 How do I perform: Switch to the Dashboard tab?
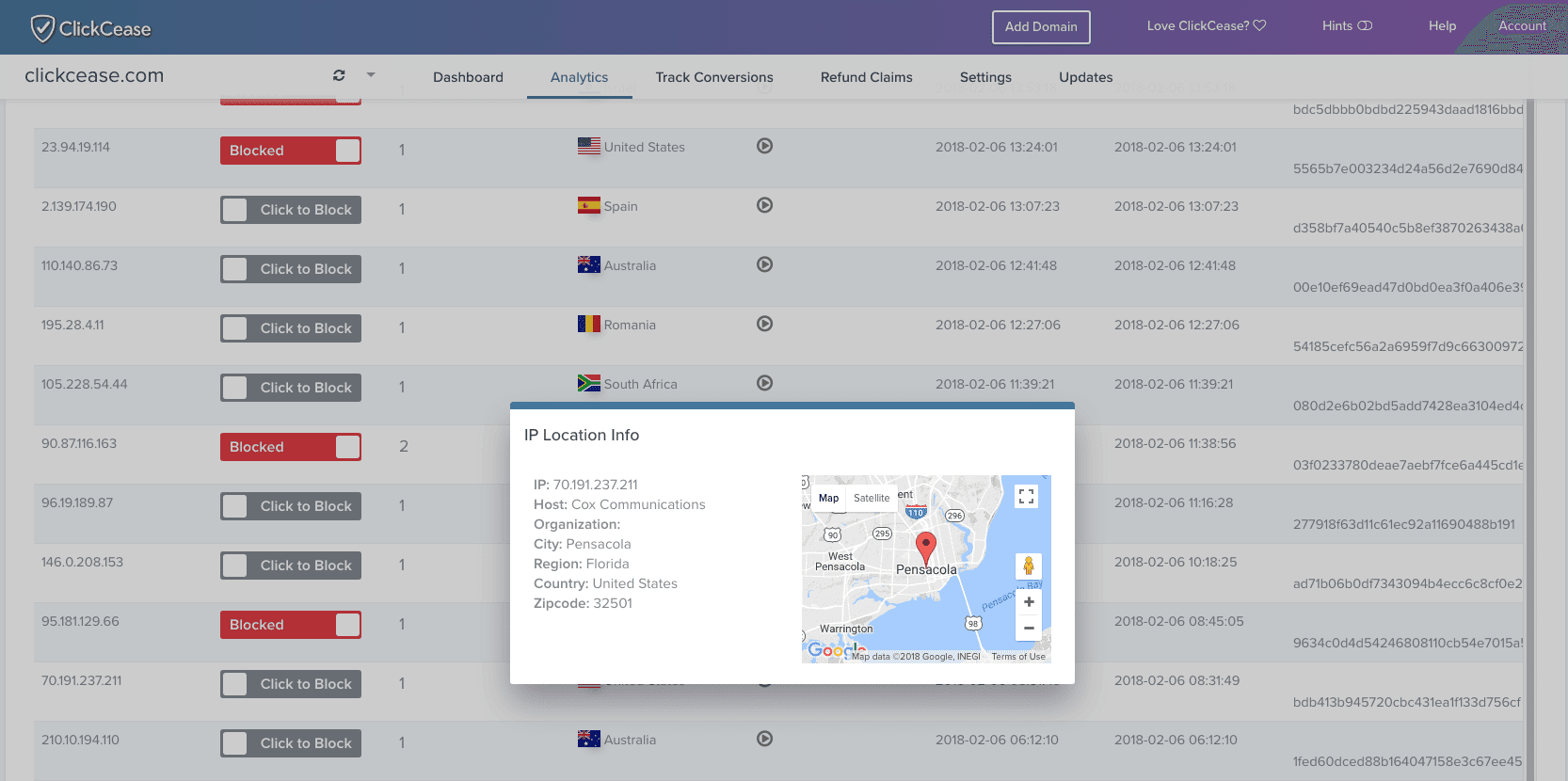tap(468, 77)
